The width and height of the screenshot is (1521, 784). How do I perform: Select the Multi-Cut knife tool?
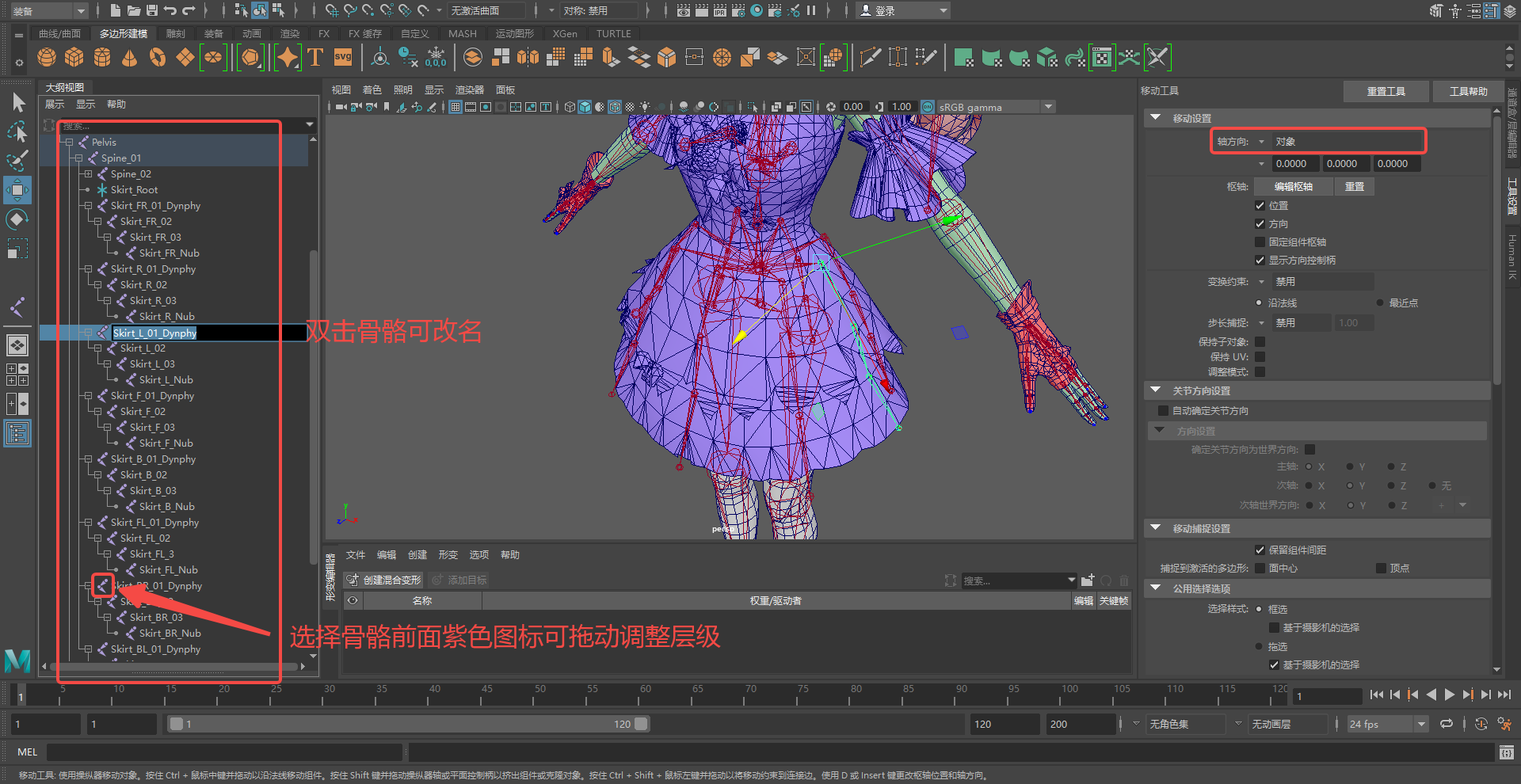(x=870, y=57)
